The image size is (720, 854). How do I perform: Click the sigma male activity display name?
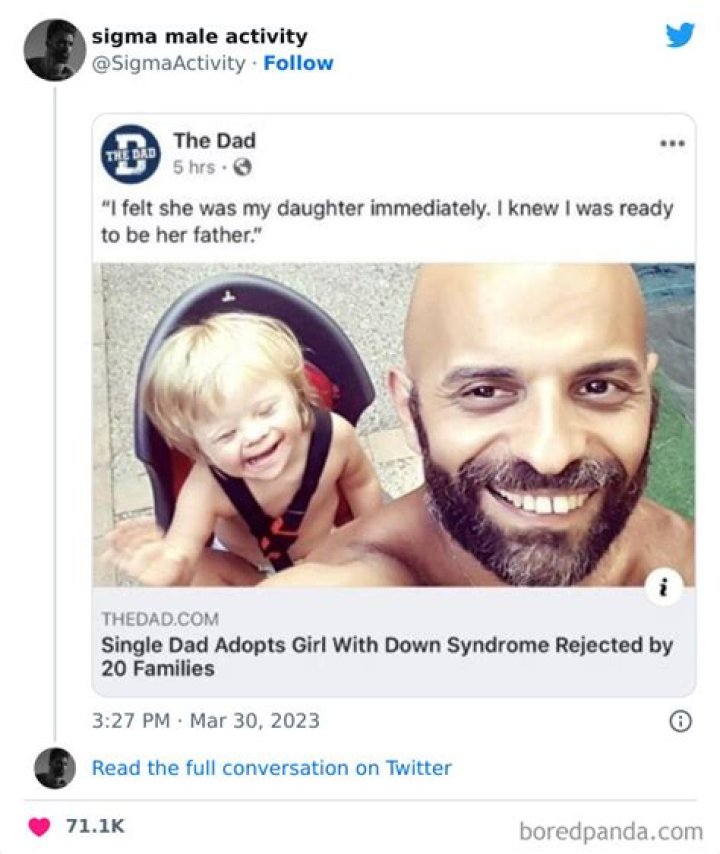(x=199, y=36)
